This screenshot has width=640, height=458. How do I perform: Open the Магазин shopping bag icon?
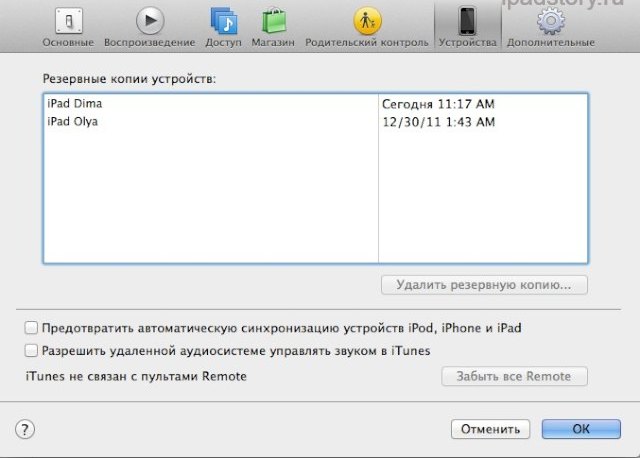[273, 20]
